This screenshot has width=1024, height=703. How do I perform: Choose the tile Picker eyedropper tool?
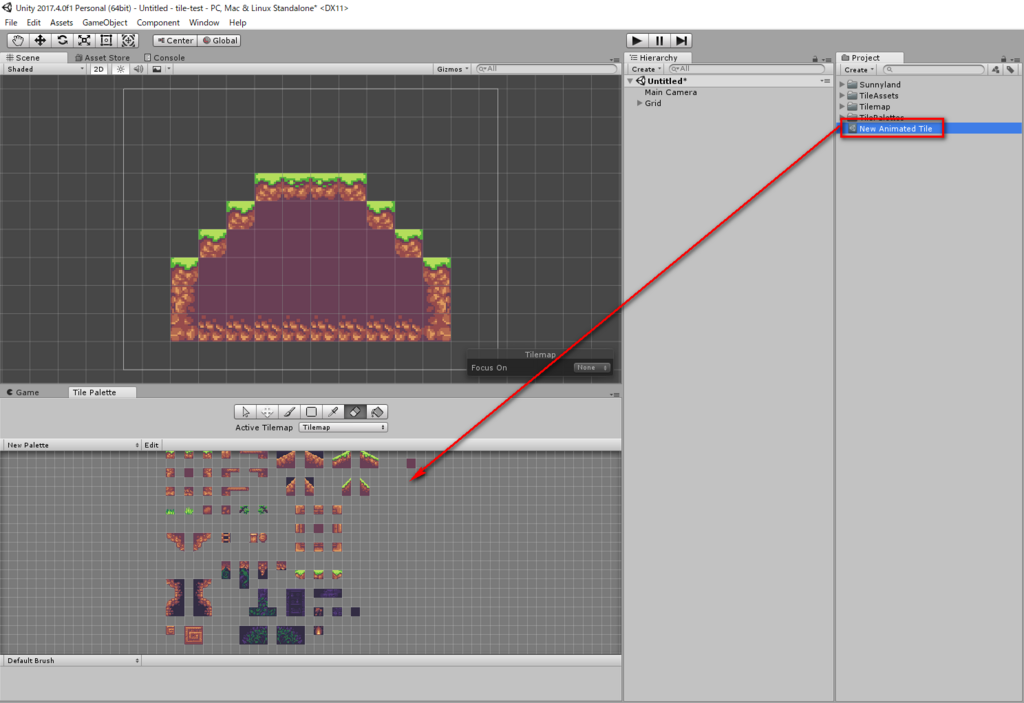(x=333, y=412)
